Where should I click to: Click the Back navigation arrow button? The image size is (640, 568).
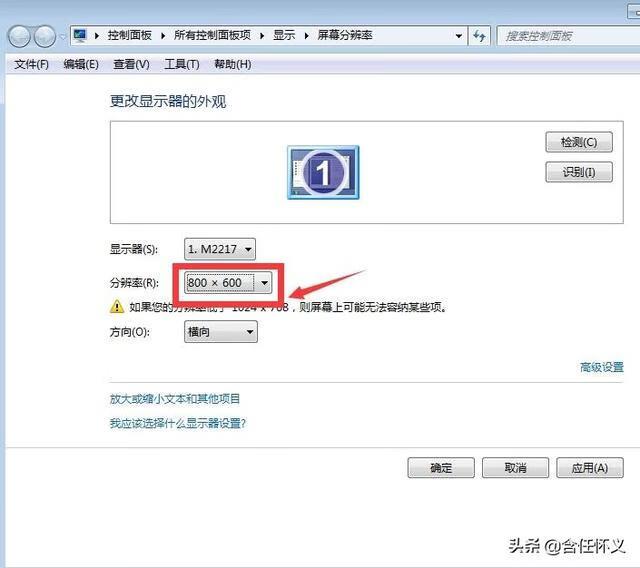coord(19,36)
